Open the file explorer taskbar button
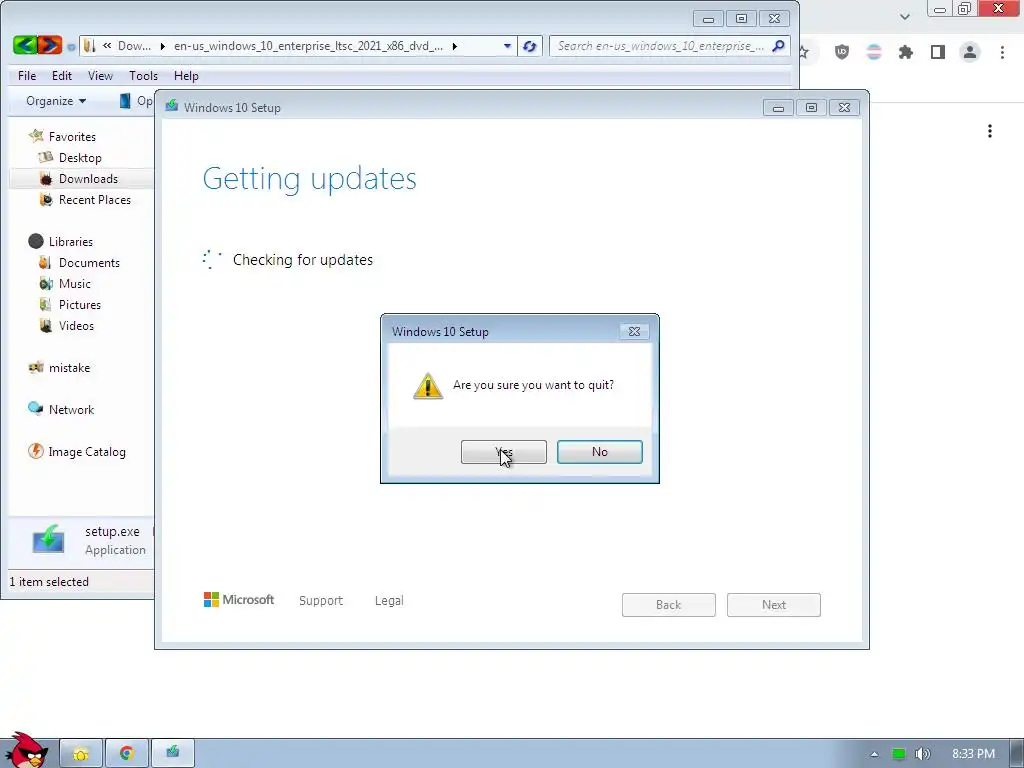This screenshot has height=768, width=1024. coord(81,754)
